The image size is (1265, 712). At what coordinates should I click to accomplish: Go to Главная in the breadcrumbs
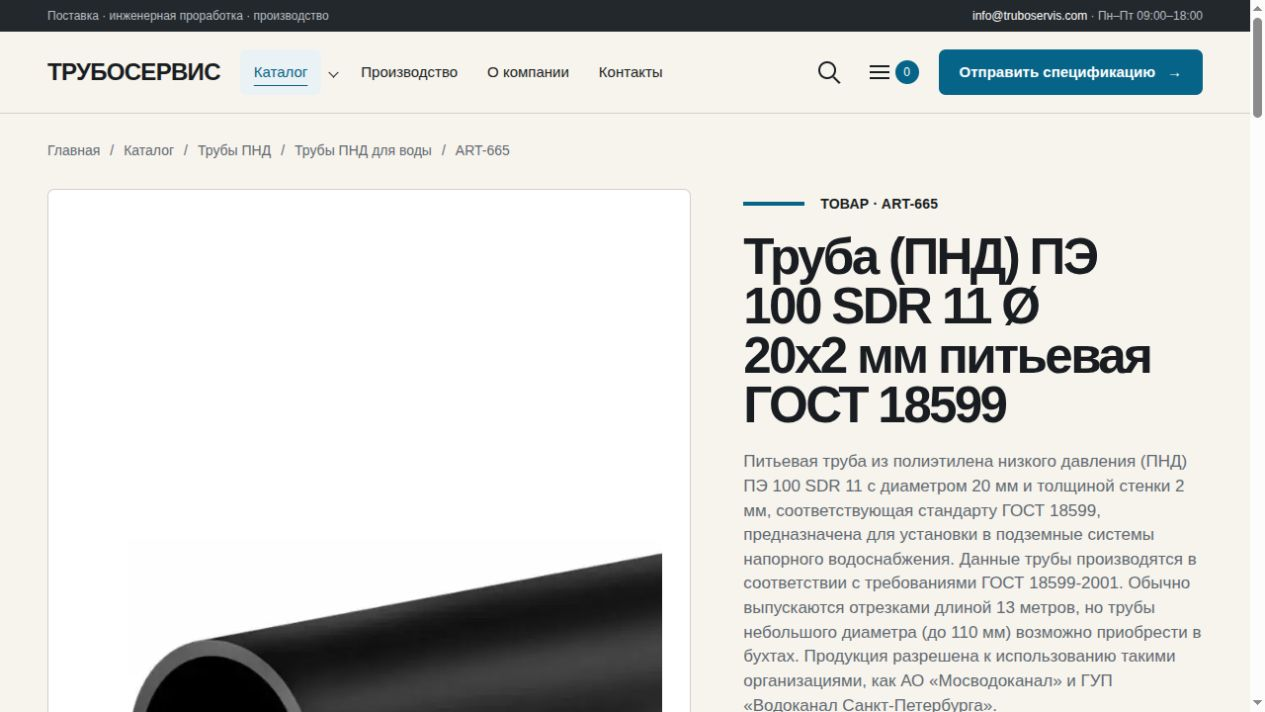(74, 150)
